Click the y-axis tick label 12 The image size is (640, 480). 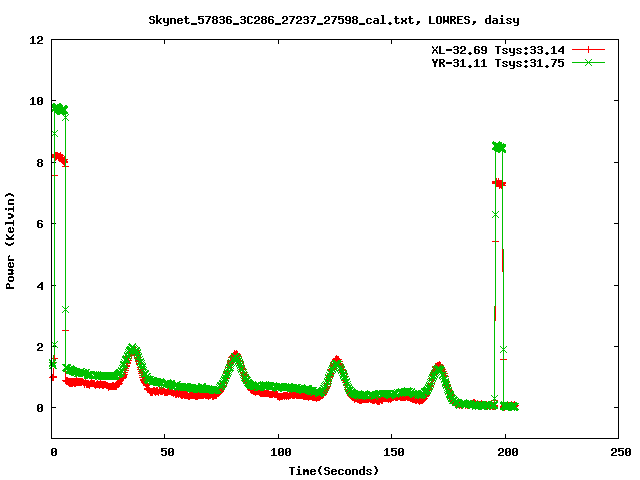(36, 40)
